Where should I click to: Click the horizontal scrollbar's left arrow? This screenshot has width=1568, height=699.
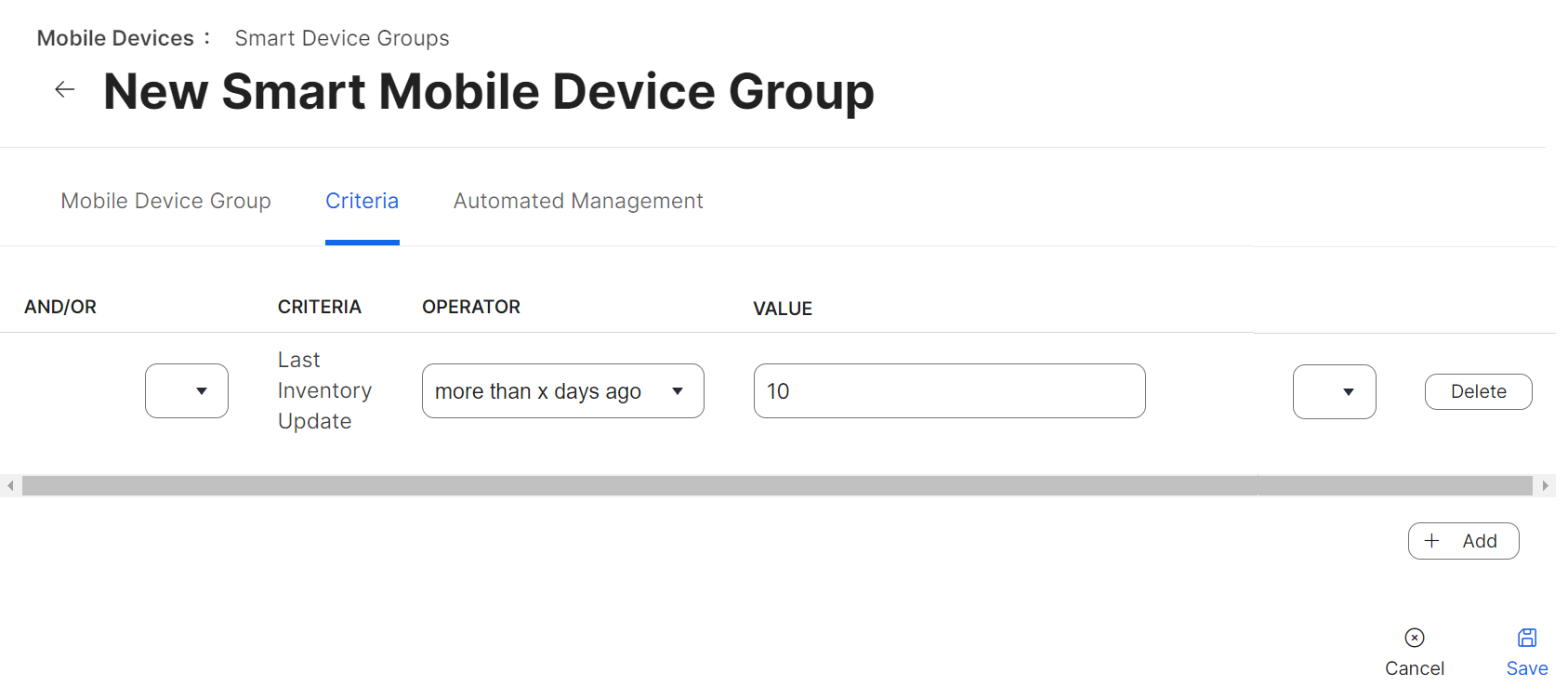coord(10,485)
